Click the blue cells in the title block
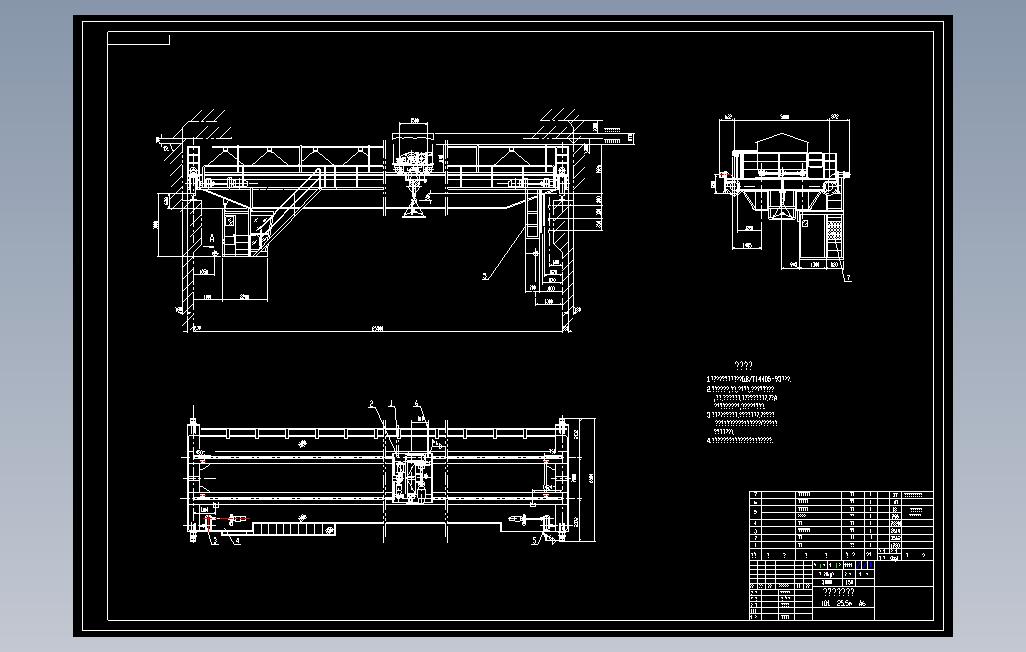This screenshot has width=1026, height=652. point(865,564)
